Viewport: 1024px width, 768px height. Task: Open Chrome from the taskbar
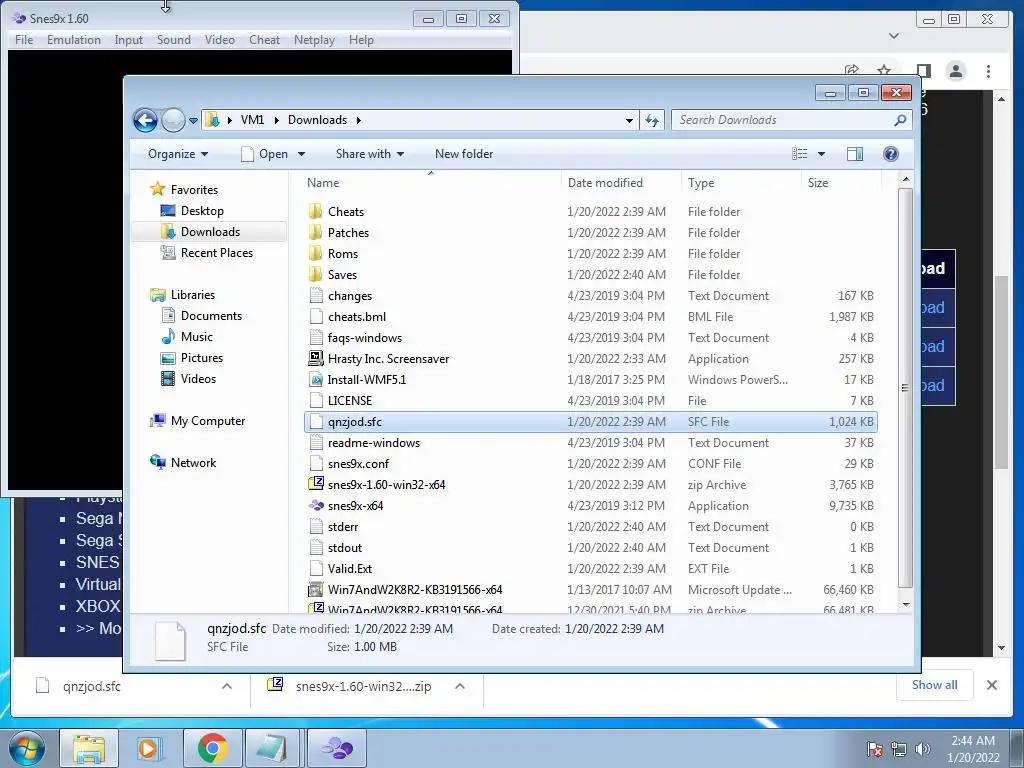212,748
